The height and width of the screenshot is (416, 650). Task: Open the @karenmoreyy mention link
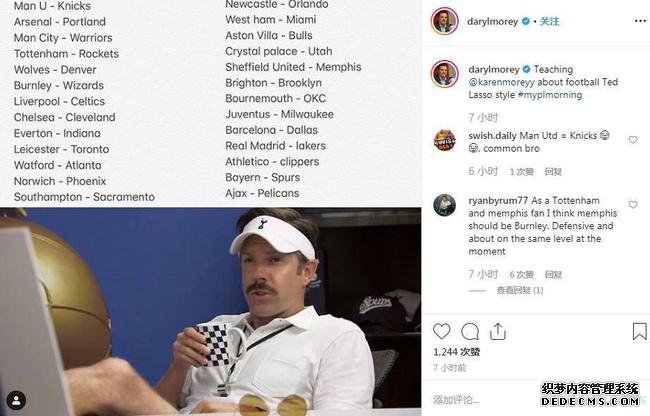(502, 82)
